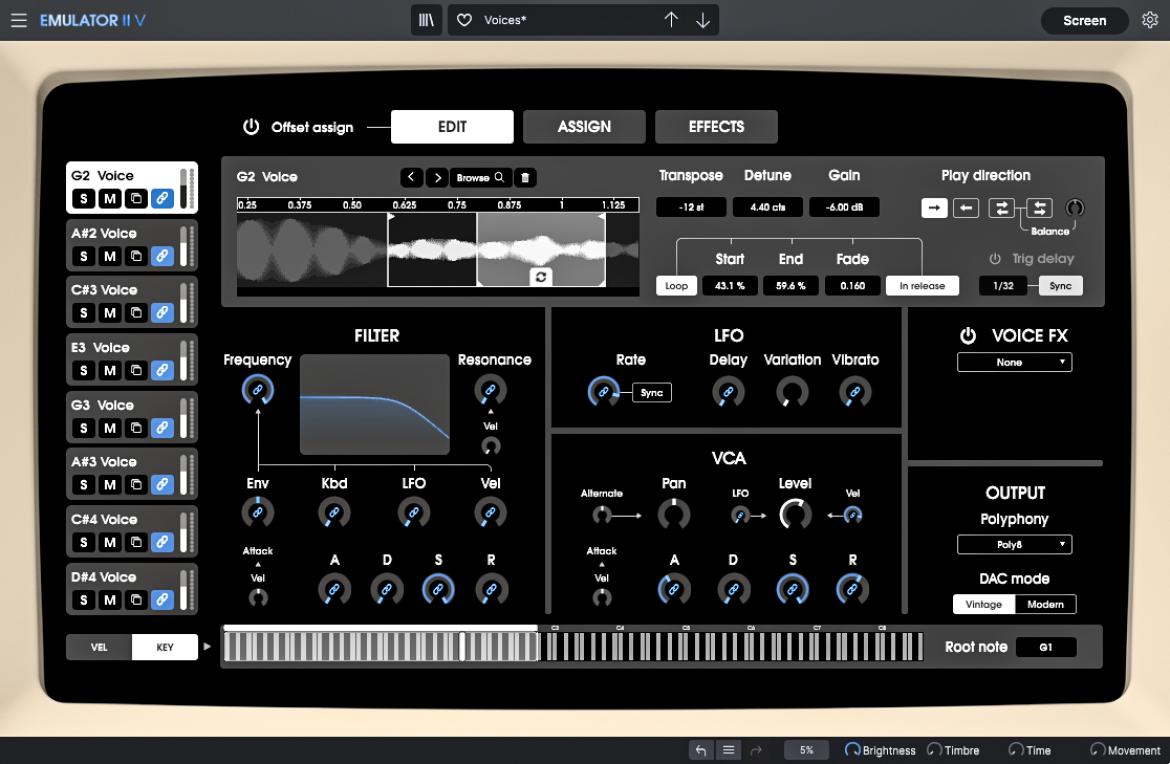Open the edit history list icon

728,751
